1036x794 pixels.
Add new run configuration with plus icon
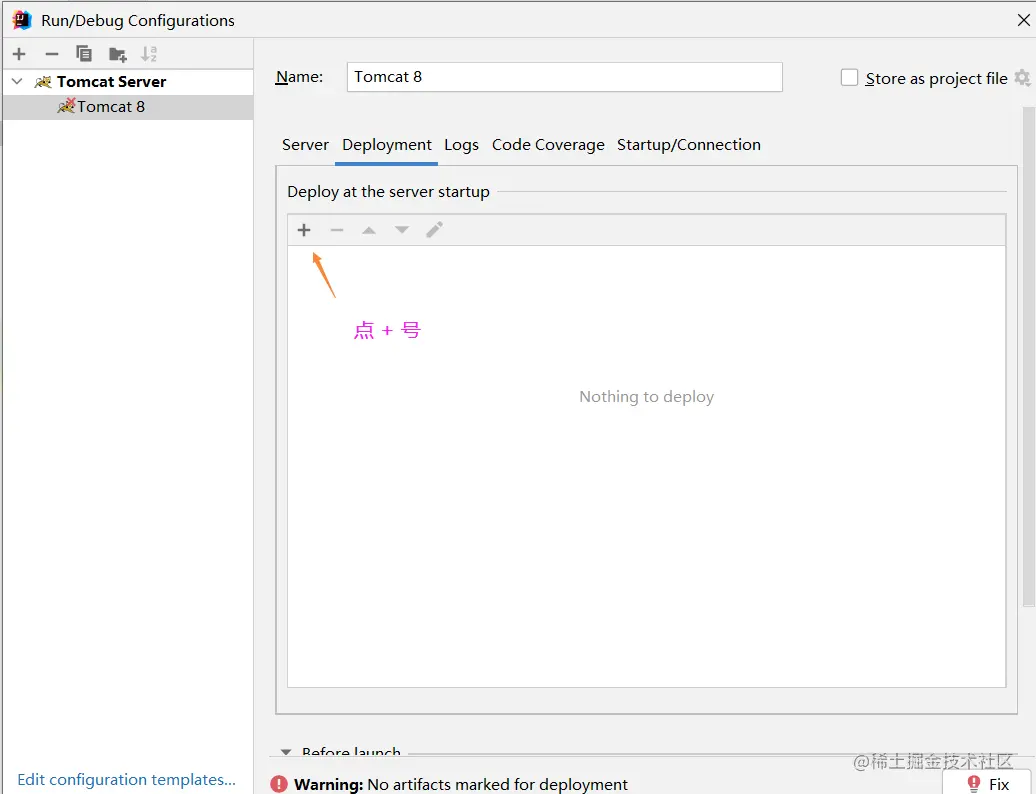click(x=19, y=54)
